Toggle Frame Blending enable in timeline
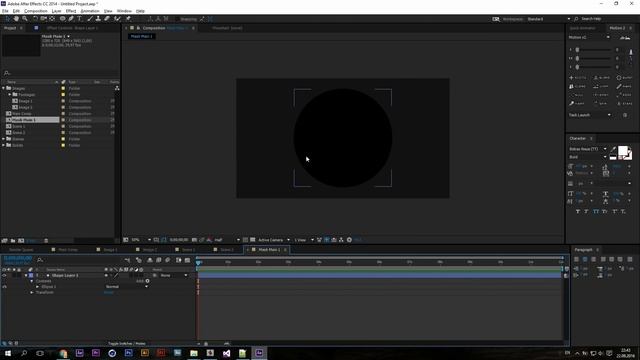The width and height of the screenshot is (640, 360). (158, 260)
